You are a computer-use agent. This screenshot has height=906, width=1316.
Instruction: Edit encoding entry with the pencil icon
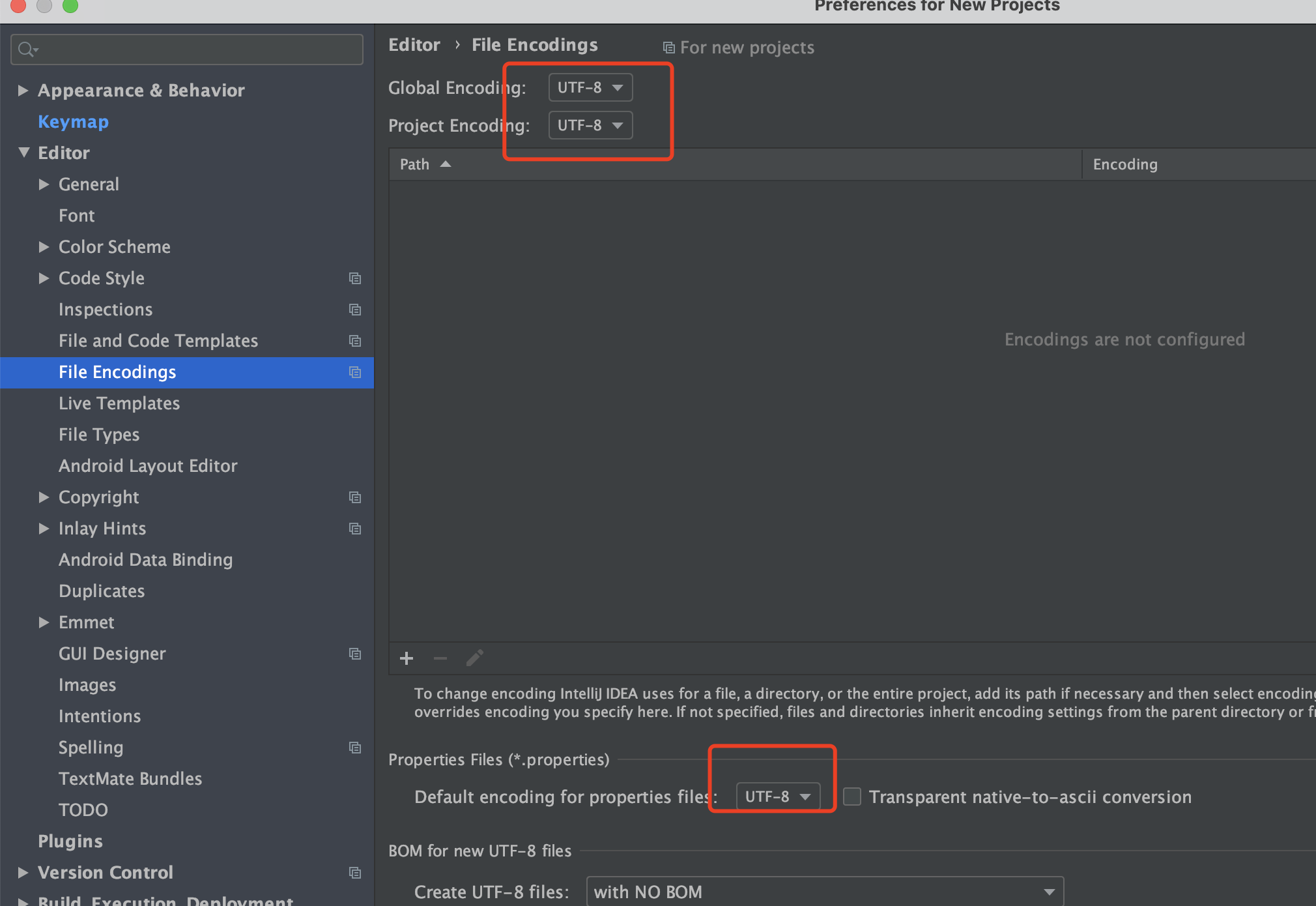474,658
